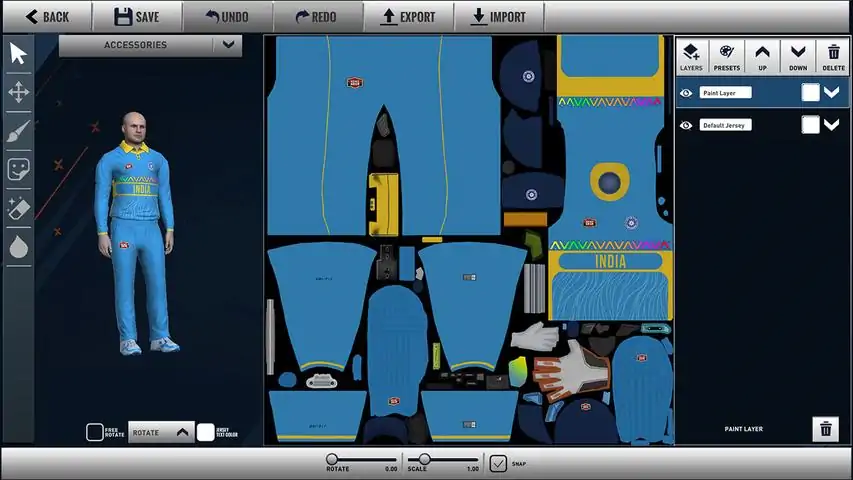Select the droplet fill tool
This screenshot has width=853, height=480.
18,246
